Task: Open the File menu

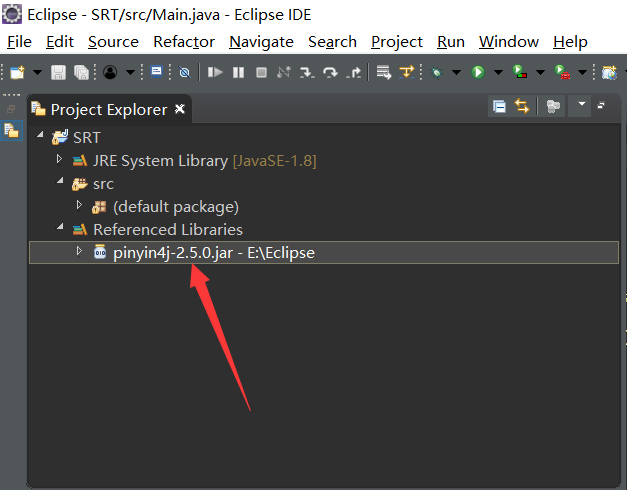Action: tap(19, 42)
